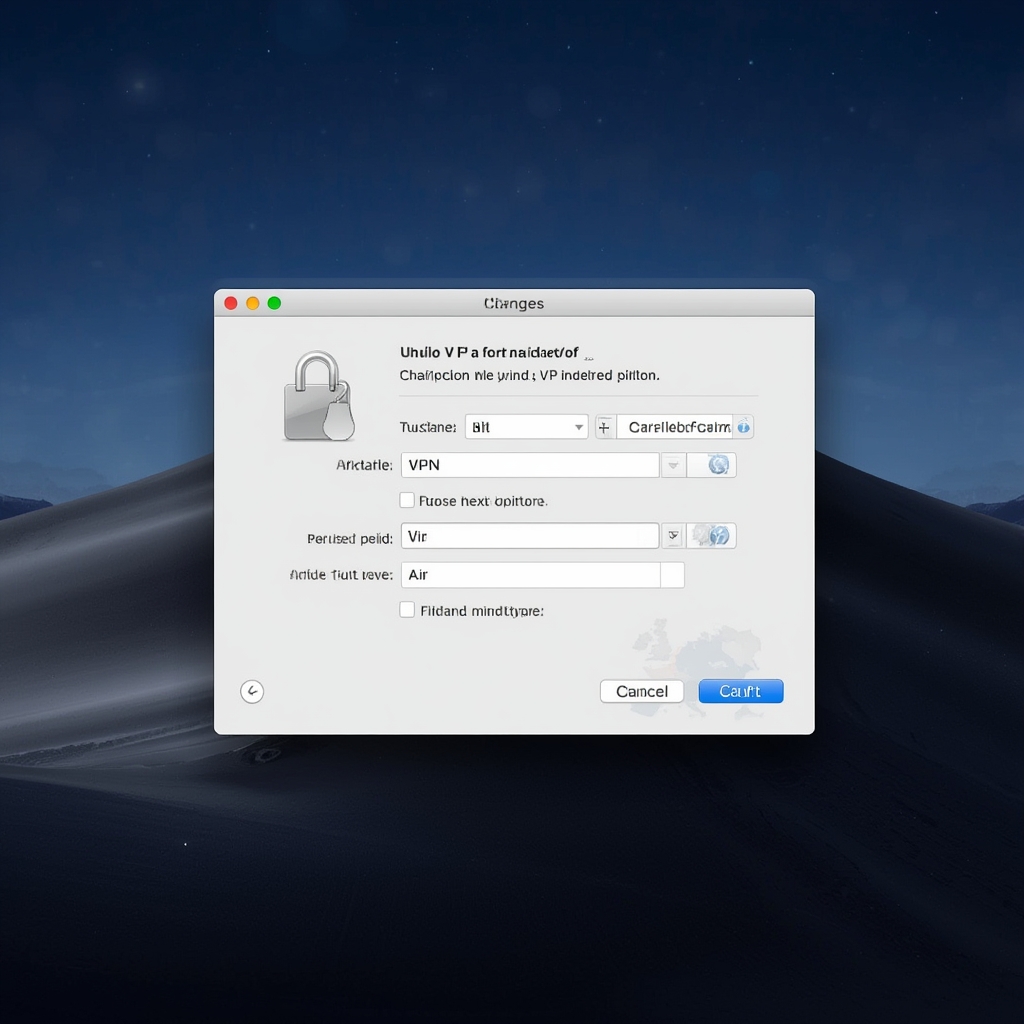Select the Vir text input field
The image size is (1024, 1024).
tap(530, 536)
